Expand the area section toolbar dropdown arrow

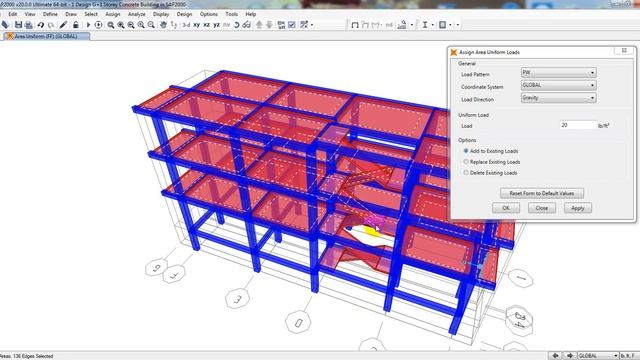[x=450, y=25]
